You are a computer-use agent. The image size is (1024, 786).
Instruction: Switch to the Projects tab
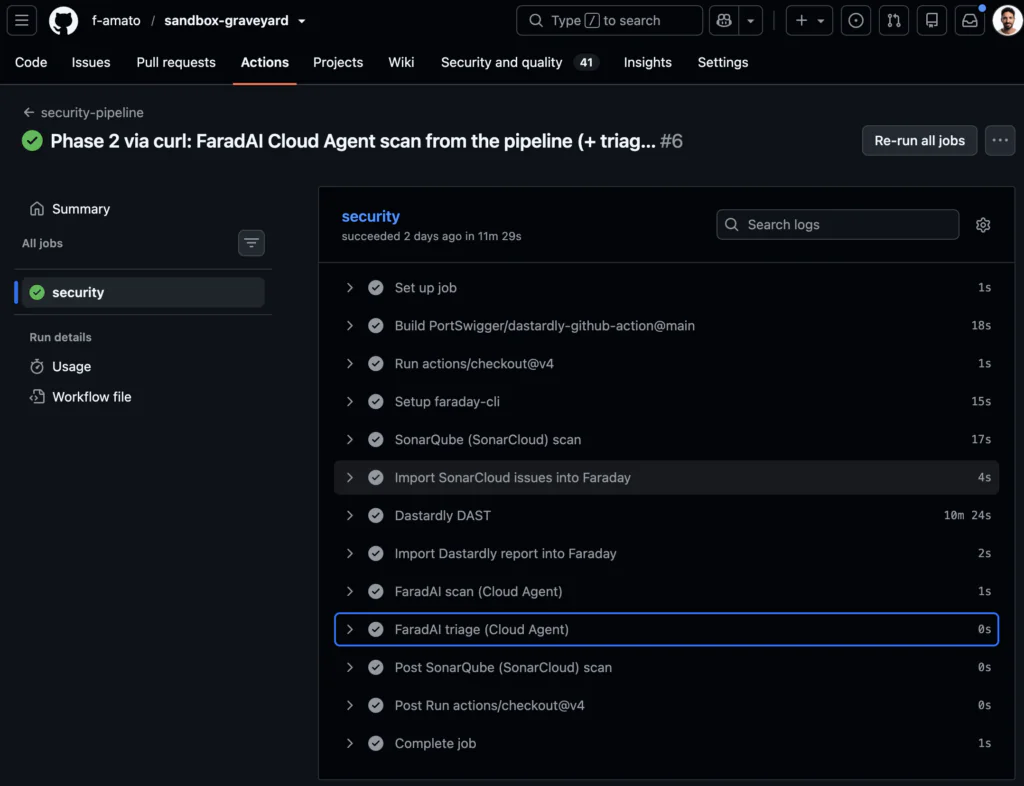(338, 62)
